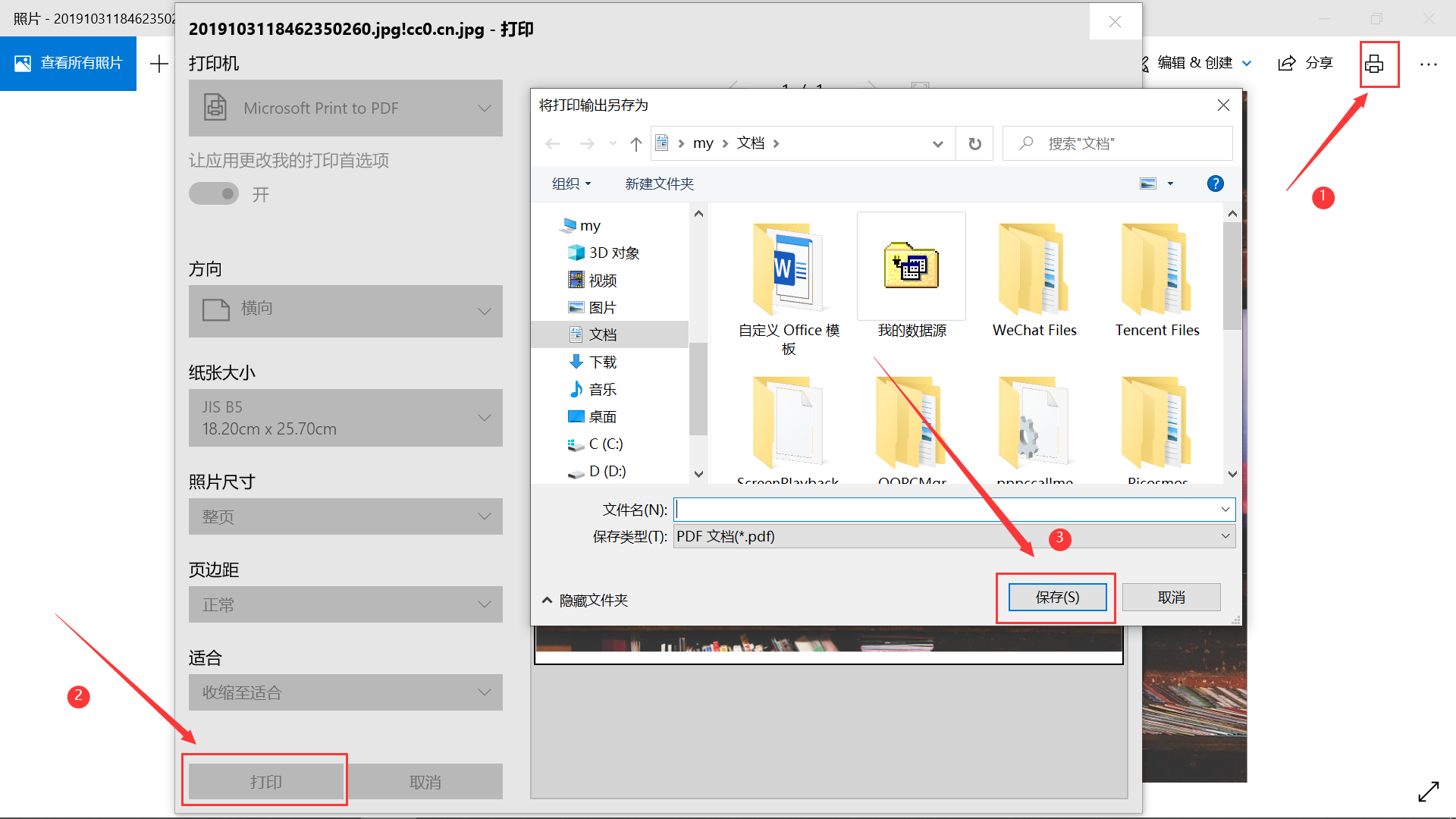
Task: Select 自定义 Office 模板 folder
Action: point(789,288)
